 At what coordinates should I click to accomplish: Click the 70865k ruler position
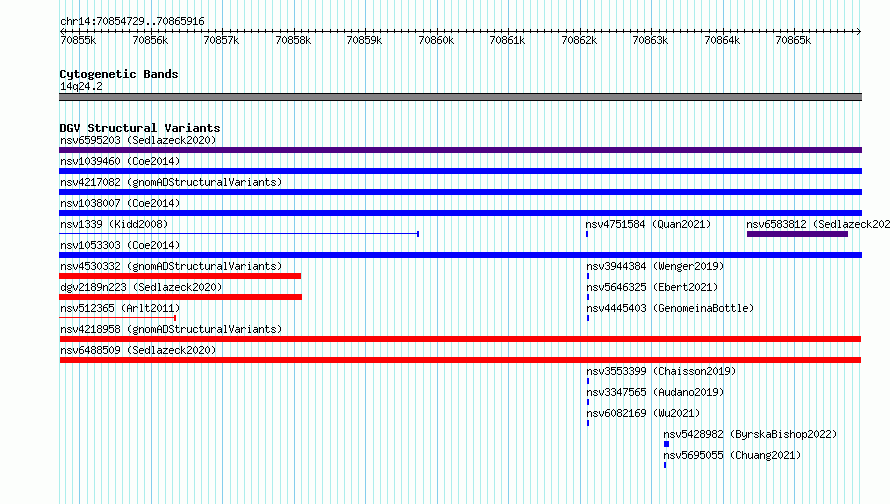[x=794, y=40]
